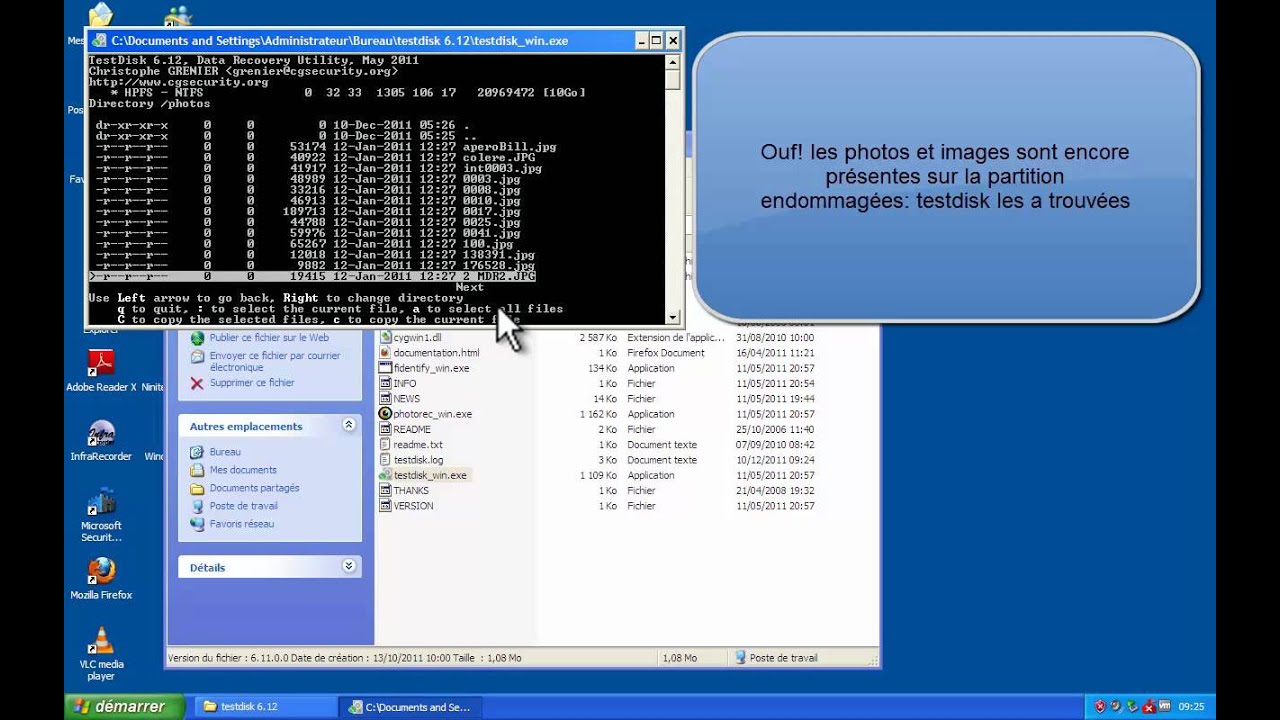Click the system tray clock 09:25
Screen dimensions: 1280x720
[x=1191, y=707]
